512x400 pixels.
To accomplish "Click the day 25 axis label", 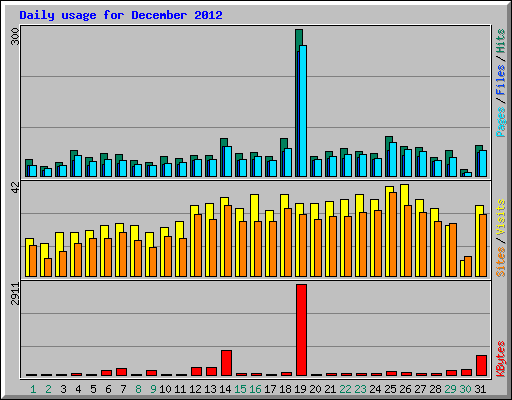I will 390,389.
